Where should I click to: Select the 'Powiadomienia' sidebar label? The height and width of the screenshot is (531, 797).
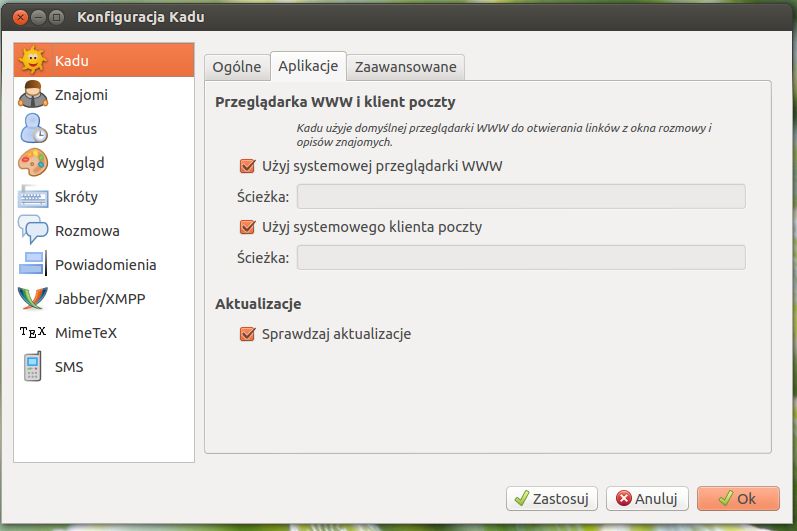point(106,265)
